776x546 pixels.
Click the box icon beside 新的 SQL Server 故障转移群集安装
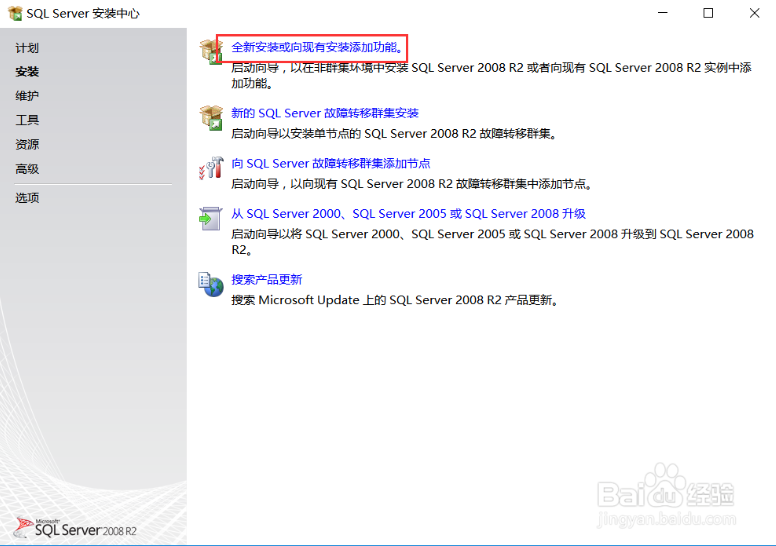tap(211, 118)
